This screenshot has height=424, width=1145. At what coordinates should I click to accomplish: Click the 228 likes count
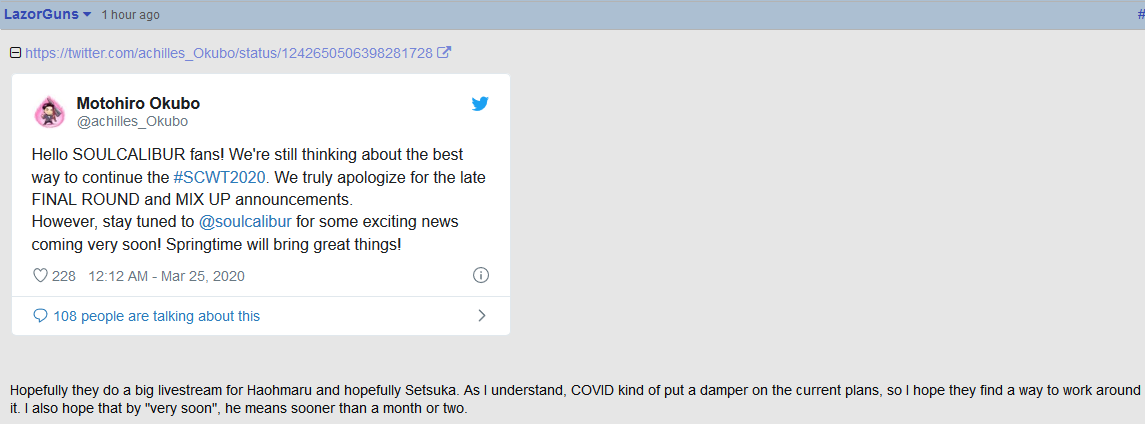(x=64, y=276)
